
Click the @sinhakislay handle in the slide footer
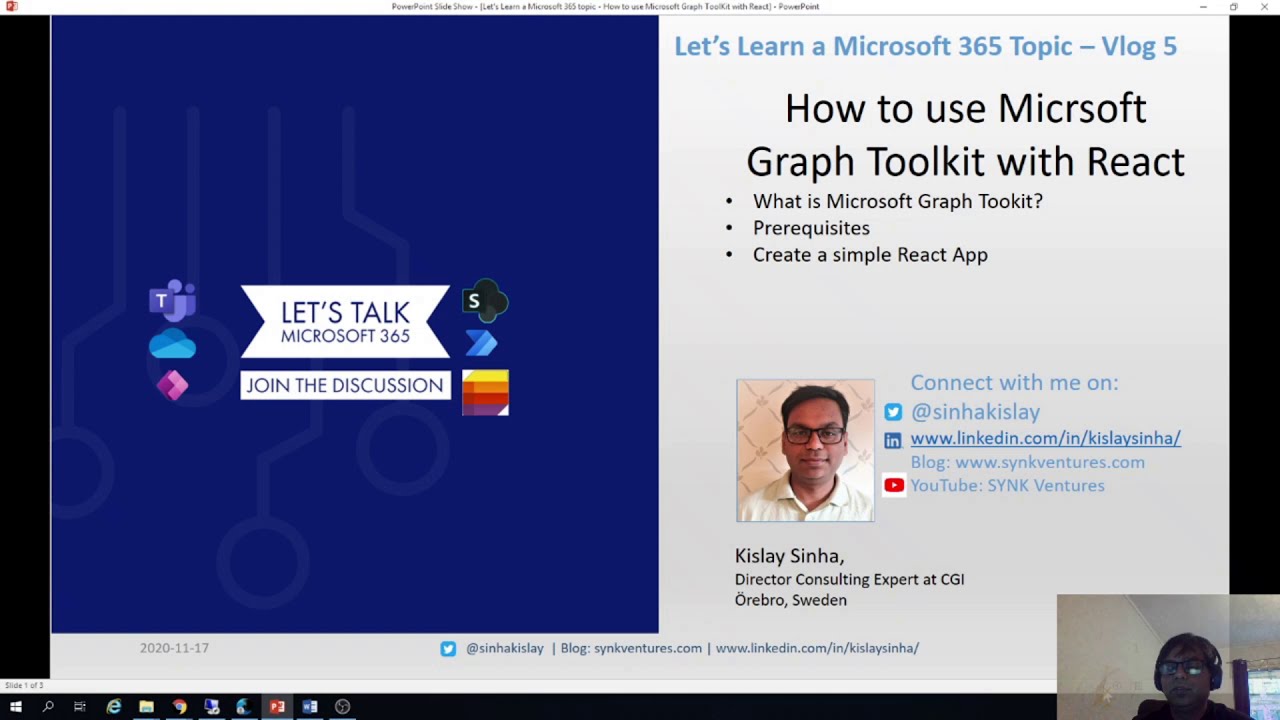[505, 648]
